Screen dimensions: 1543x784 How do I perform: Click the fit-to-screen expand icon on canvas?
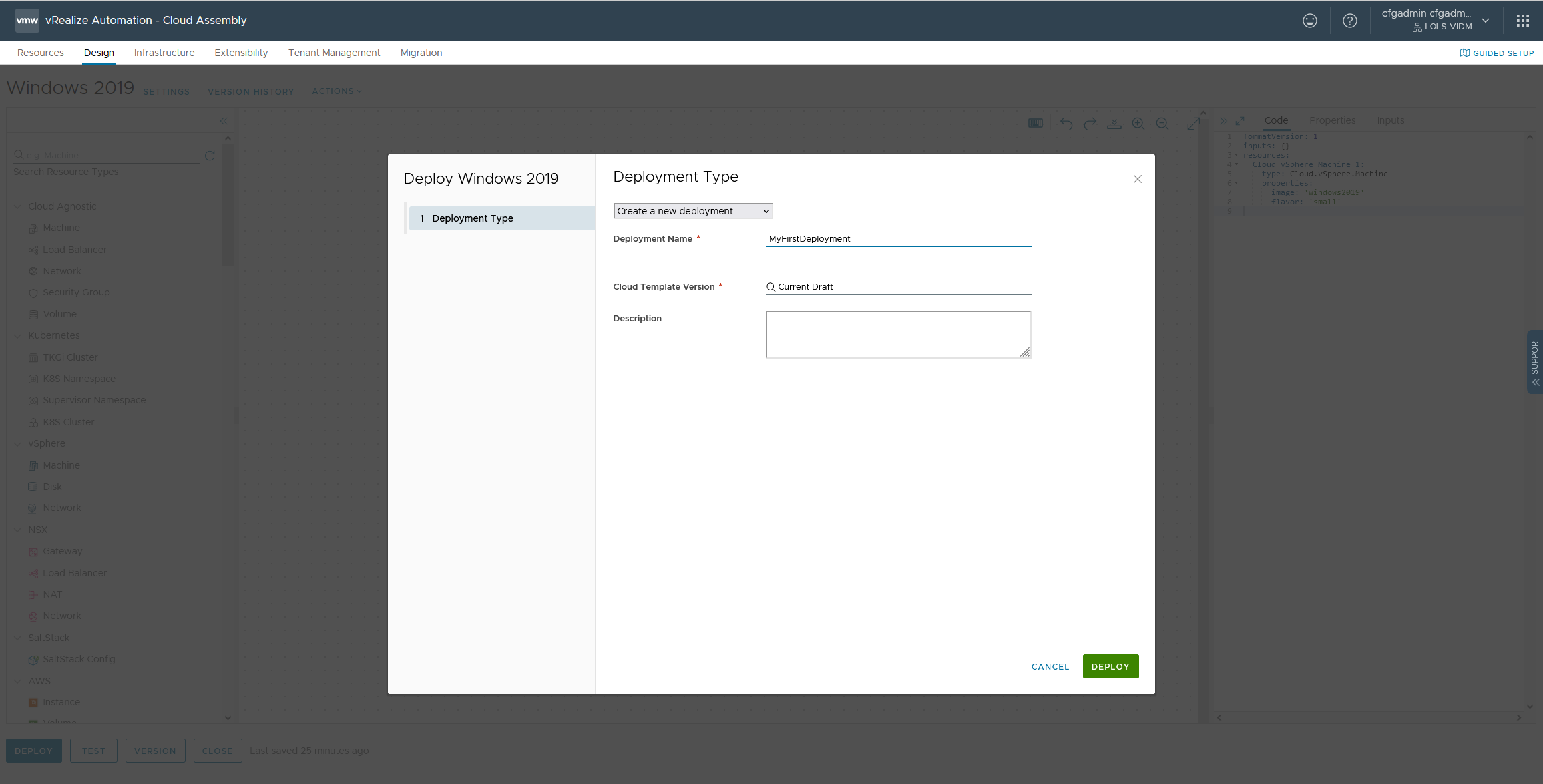pyautogui.click(x=1193, y=123)
